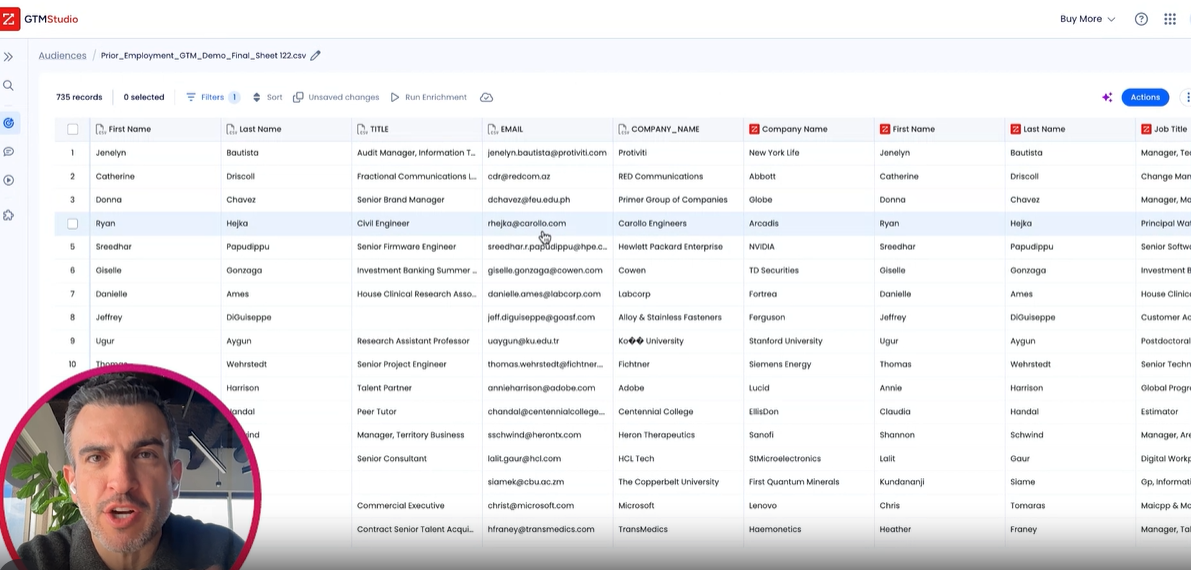The width and height of the screenshot is (1191, 570).
Task: Expand the left sidebar with double-chevron icon
Action: point(8,57)
